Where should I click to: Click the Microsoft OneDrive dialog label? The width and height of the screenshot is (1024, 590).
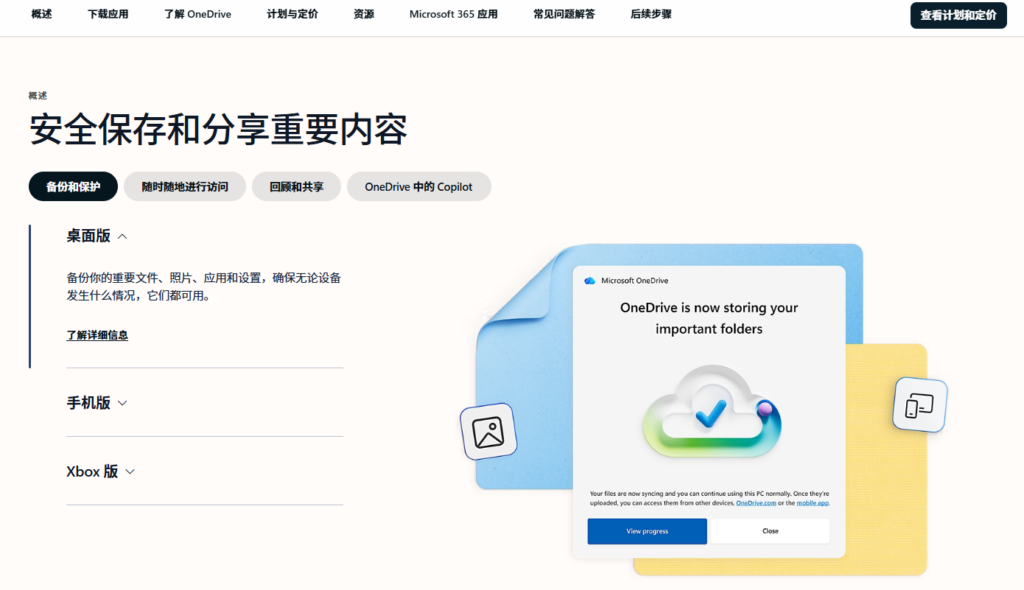pyautogui.click(x=634, y=280)
